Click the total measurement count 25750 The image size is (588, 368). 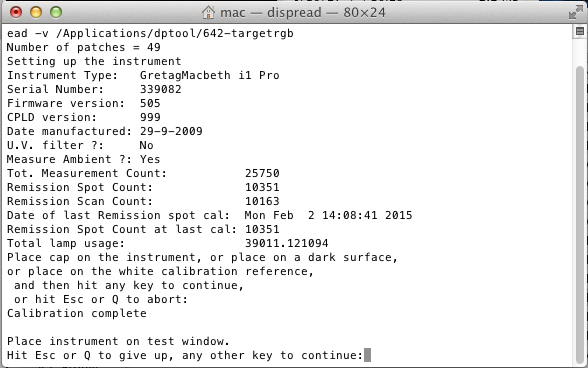pos(262,173)
